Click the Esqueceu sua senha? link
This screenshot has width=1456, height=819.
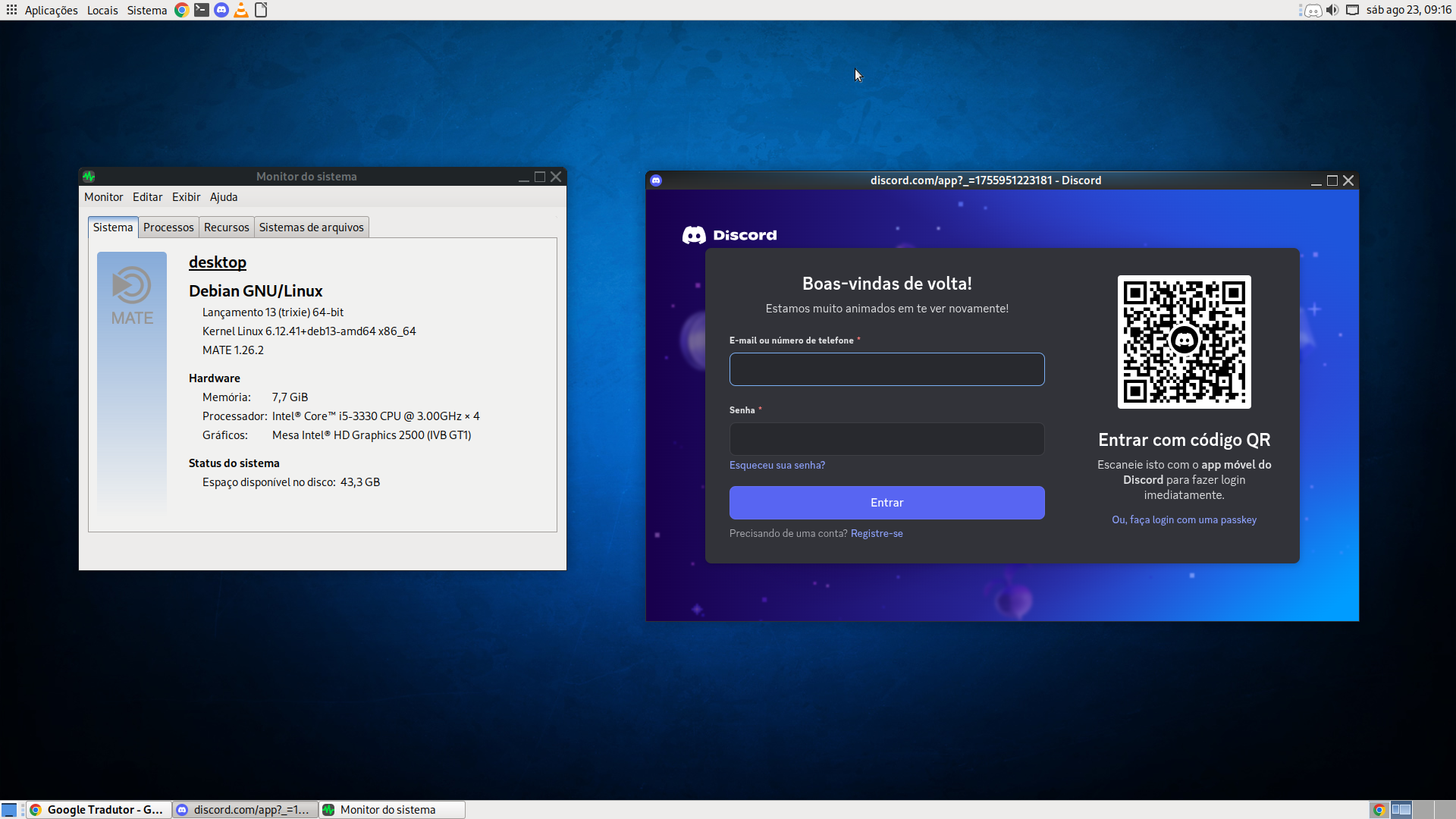pos(777,466)
